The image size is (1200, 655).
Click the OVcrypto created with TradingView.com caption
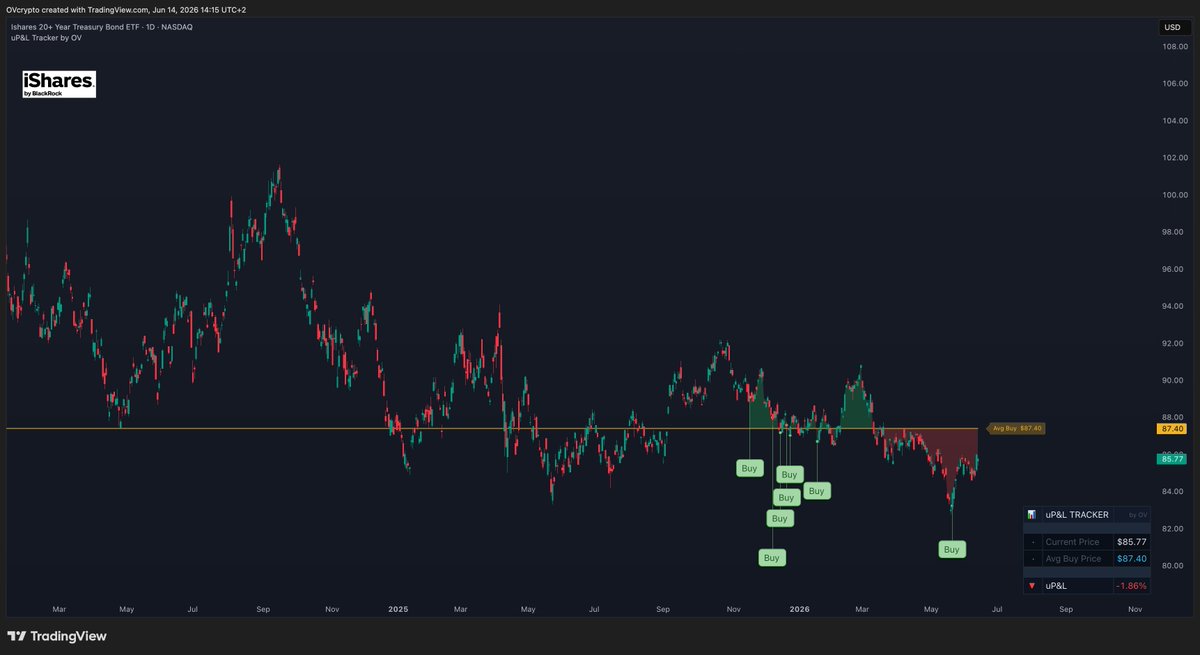click(126, 9)
